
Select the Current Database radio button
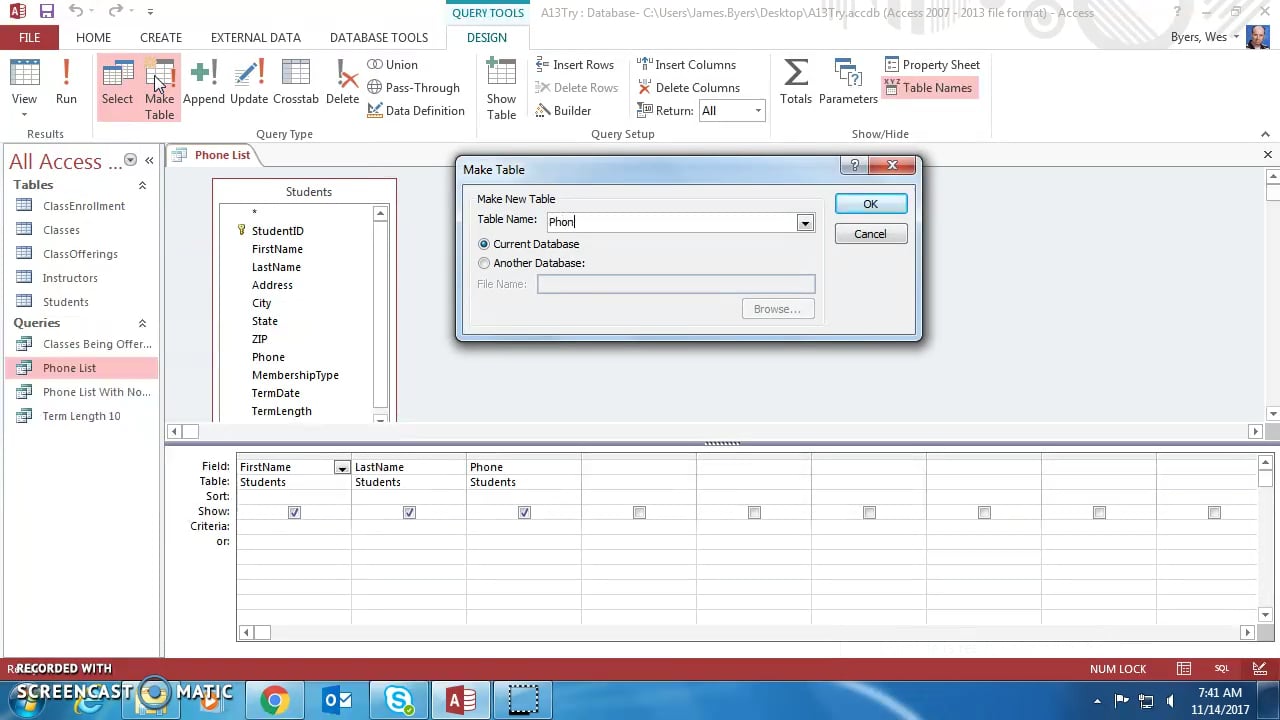(484, 244)
